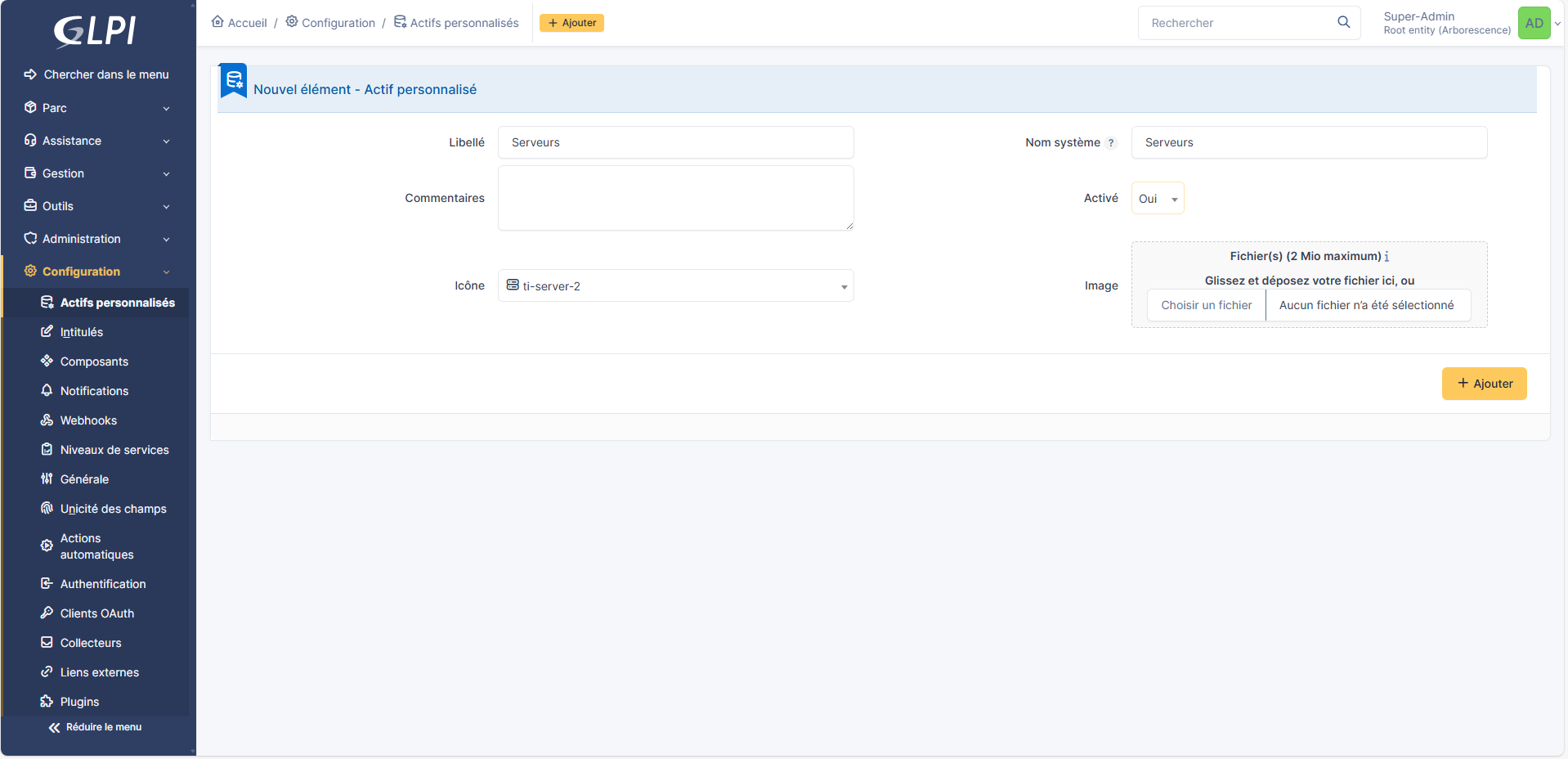Click Réduire le menu to collapse sidebar

coord(96,727)
